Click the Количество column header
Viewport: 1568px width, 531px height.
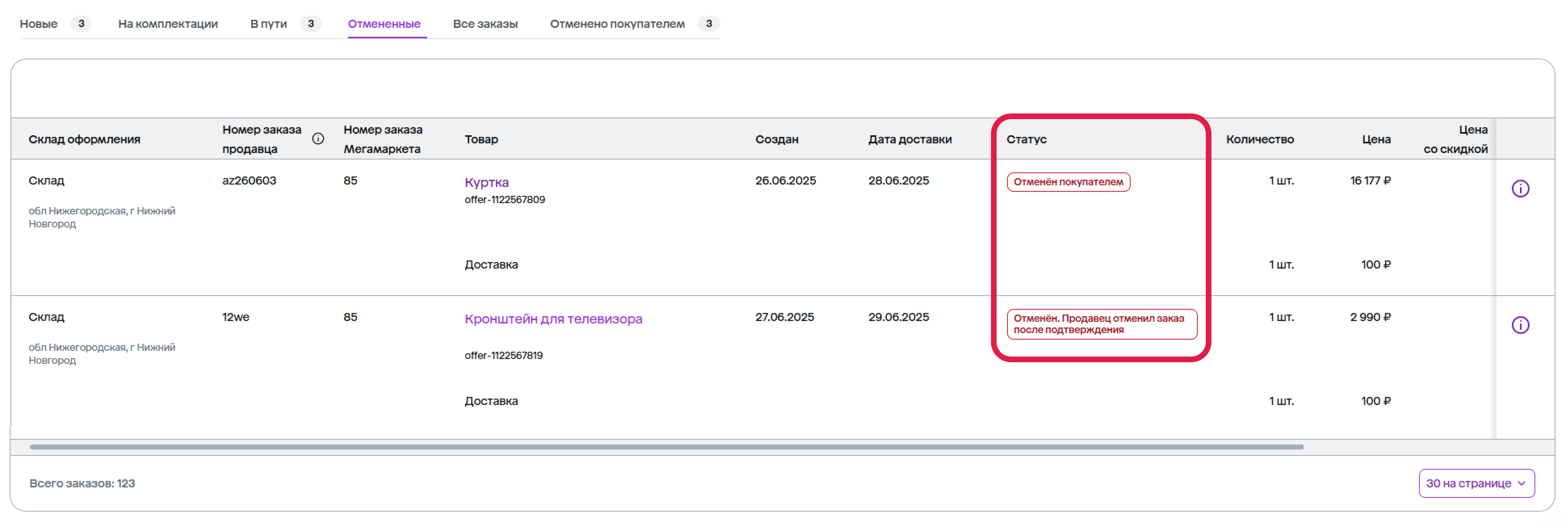[1260, 139]
